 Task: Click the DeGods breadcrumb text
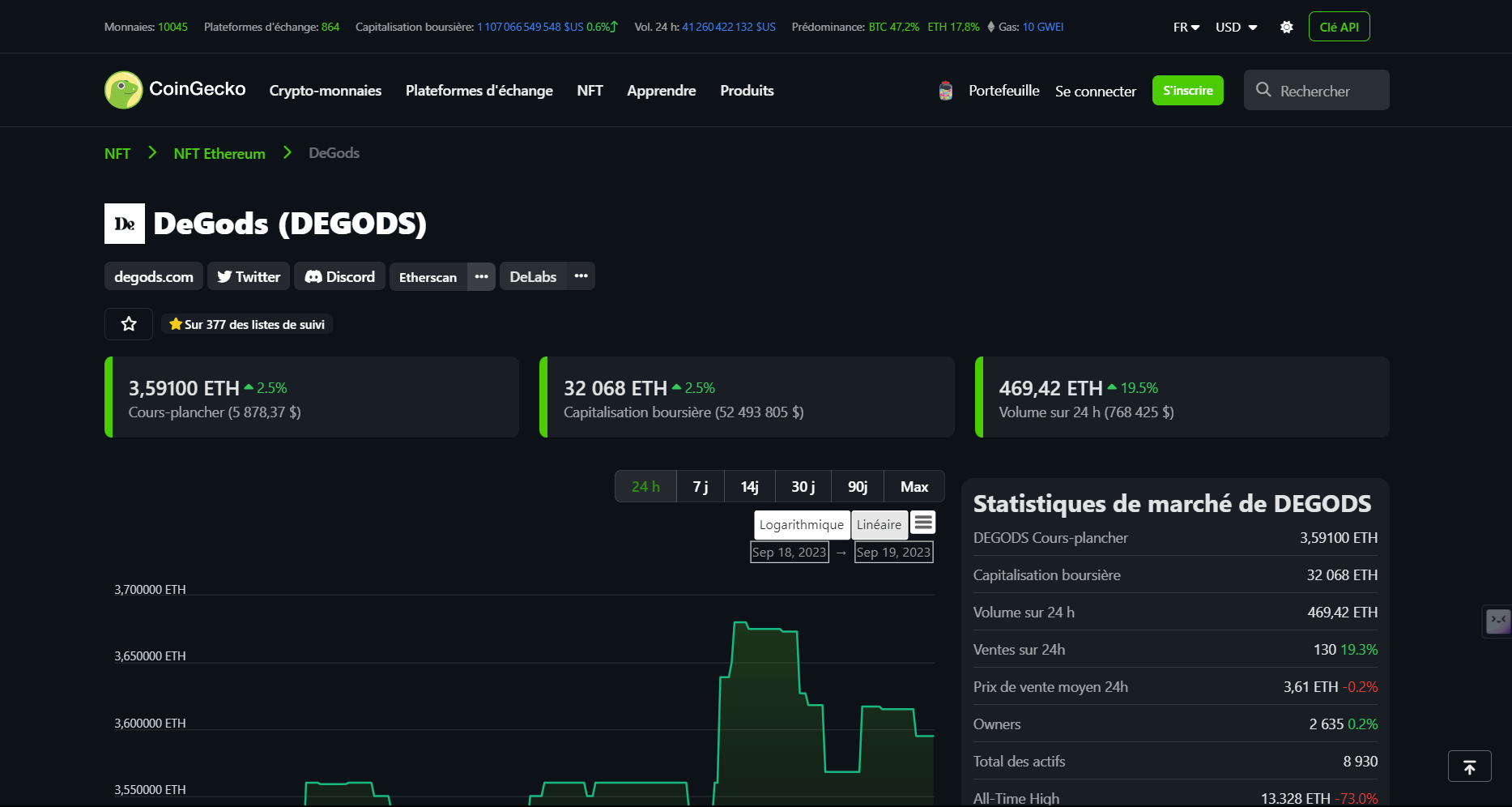tap(334, 153)
